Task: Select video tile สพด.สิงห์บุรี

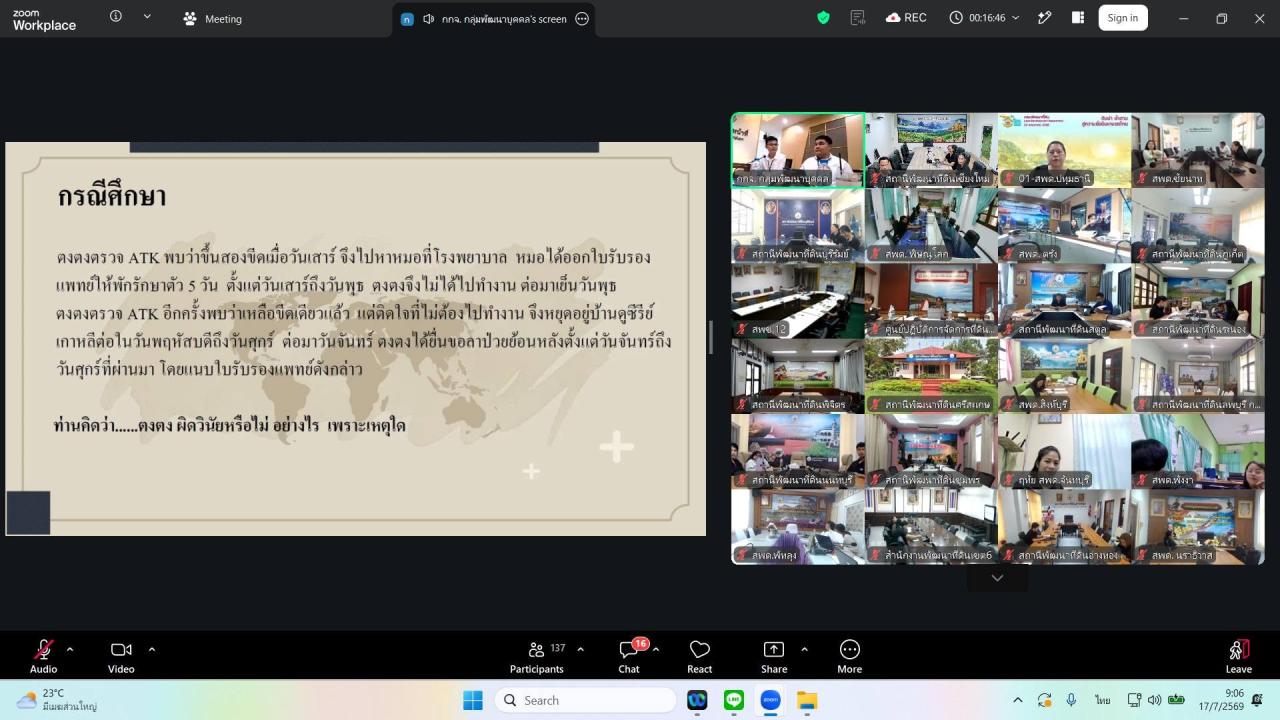Action: pos(1064,376)
